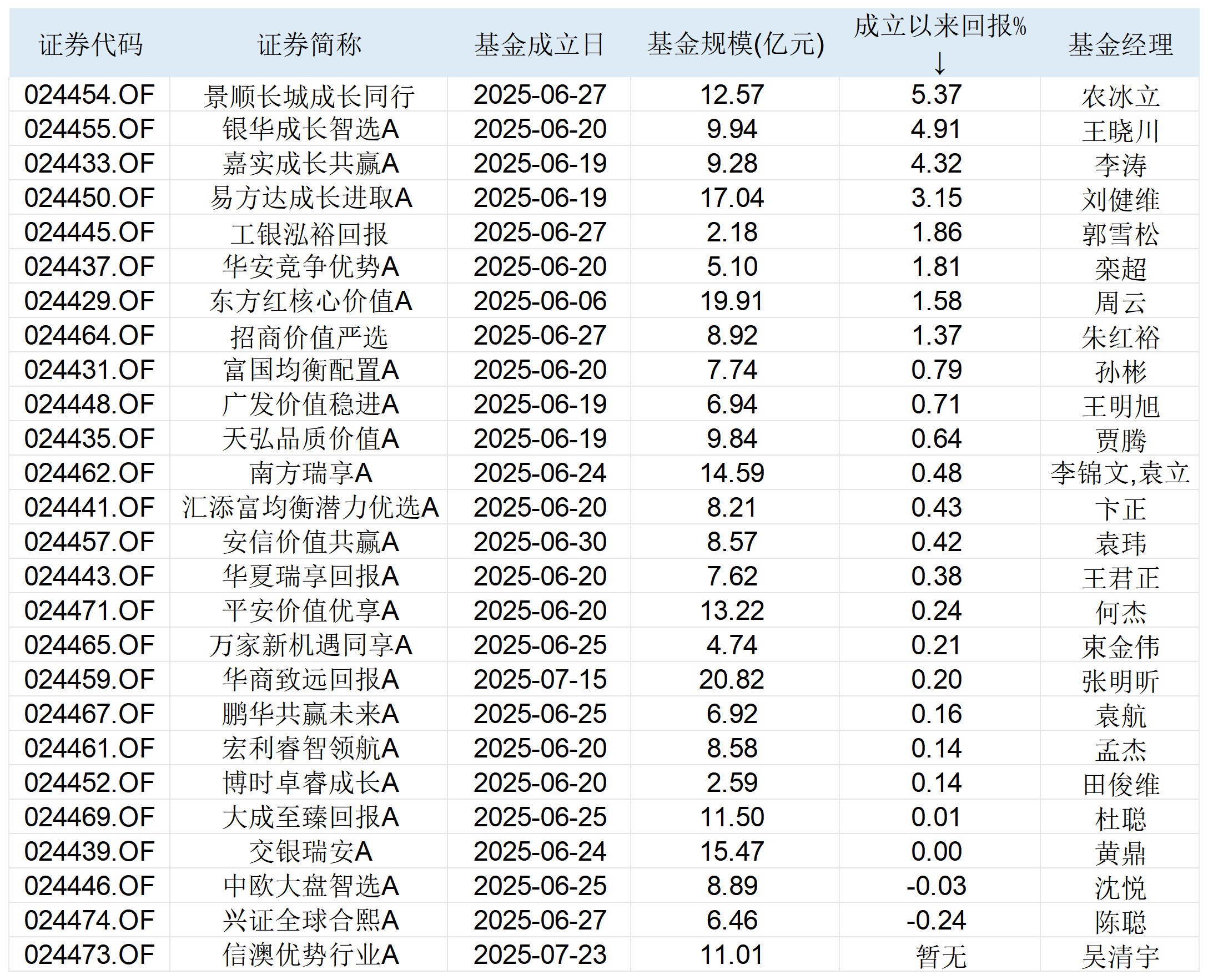Screen dimensions: 1208x980
Task: Click the 证券代码 column header
Action: [x=90, y=44]
